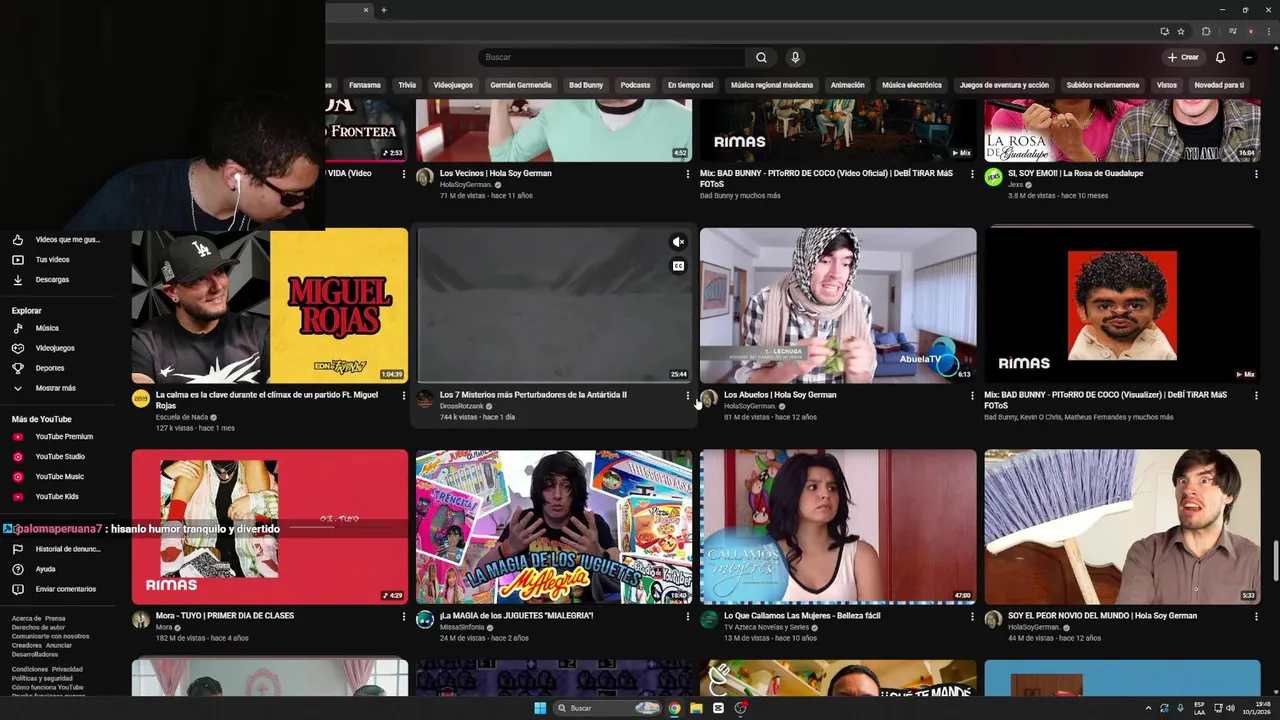
Task: Select the Germán Garmendia chip
Action: coord(521,85)
